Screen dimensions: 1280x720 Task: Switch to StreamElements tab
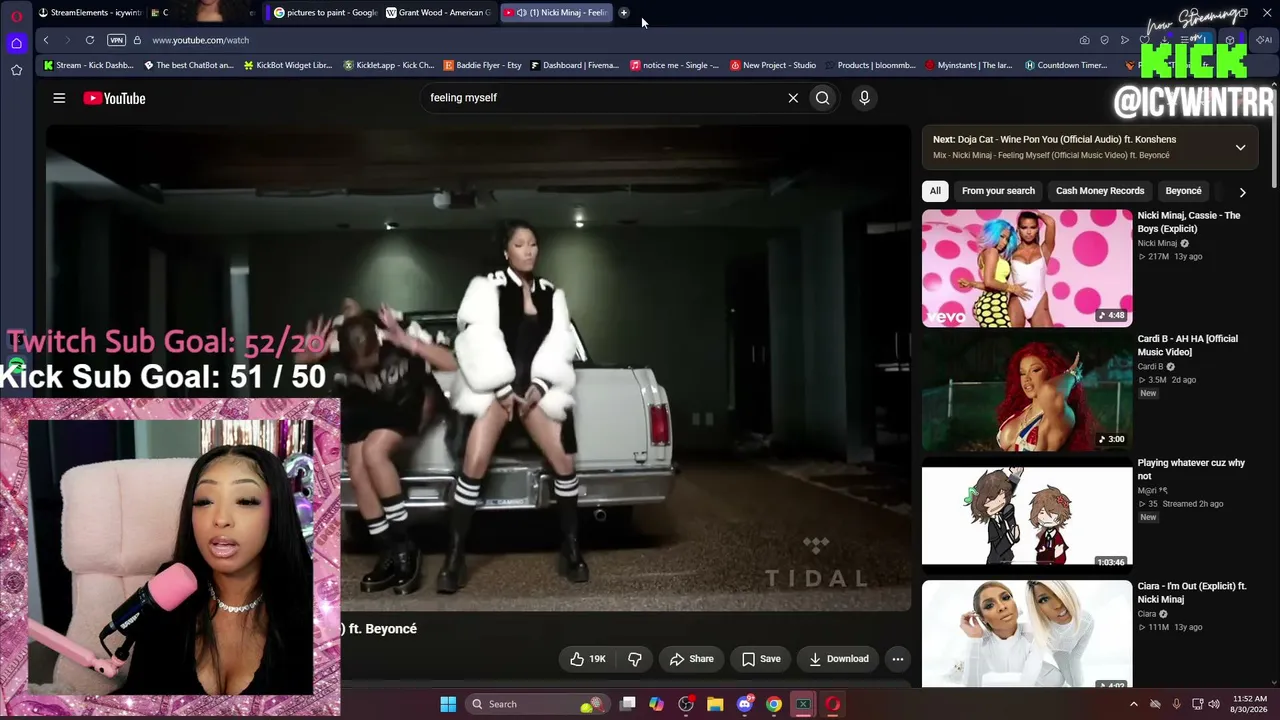pyautogui.click(x=90, y=13)
